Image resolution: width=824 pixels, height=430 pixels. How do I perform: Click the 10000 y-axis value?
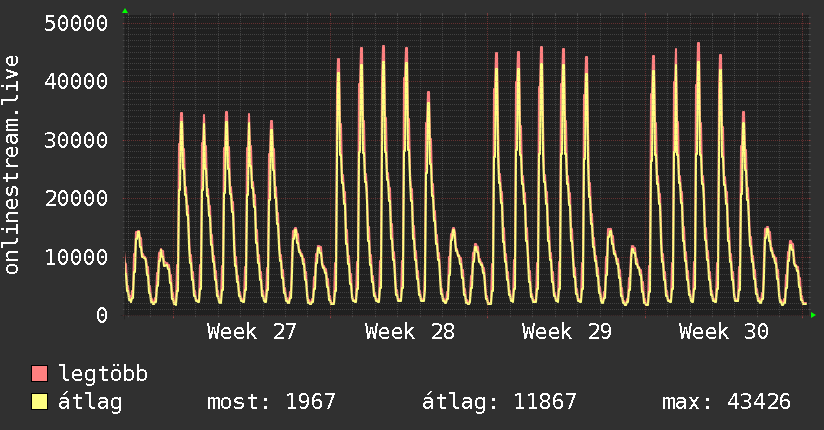point(76,257)
